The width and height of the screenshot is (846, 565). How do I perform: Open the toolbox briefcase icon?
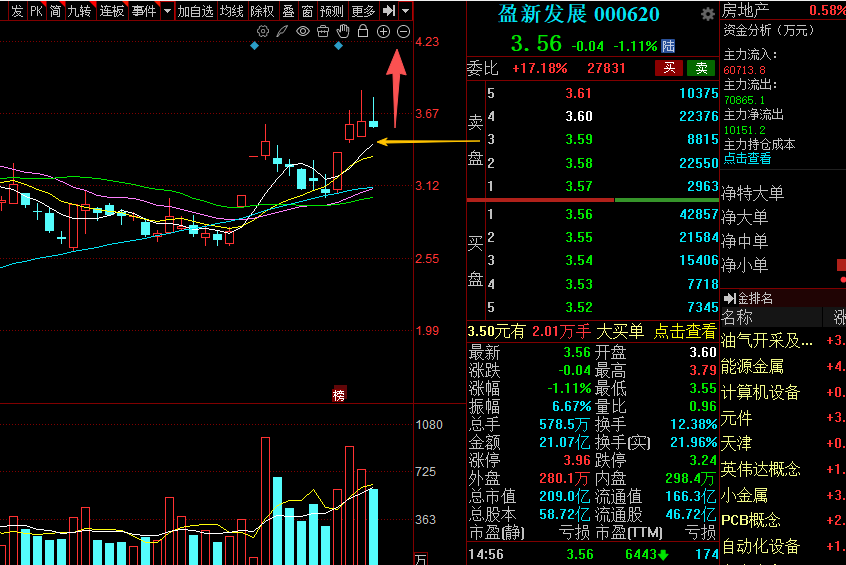(323, 31)
